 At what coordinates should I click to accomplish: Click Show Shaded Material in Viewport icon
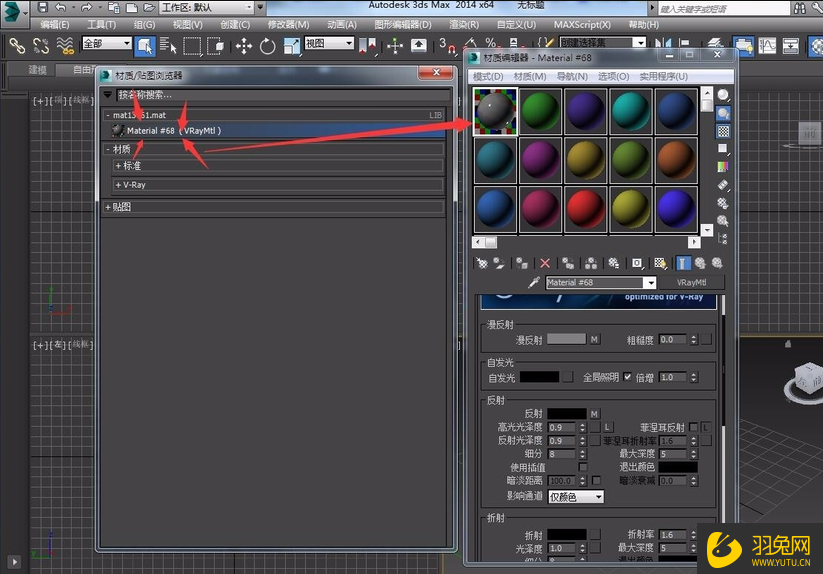coord(660,263)
